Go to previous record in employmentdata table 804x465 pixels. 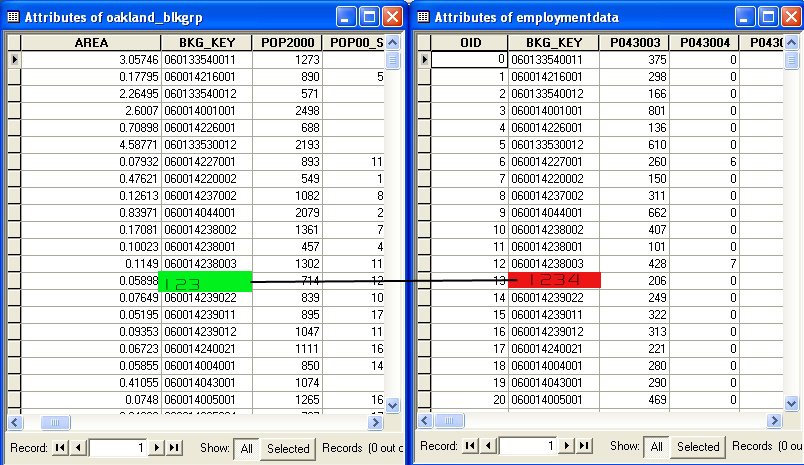coord(488,446)
